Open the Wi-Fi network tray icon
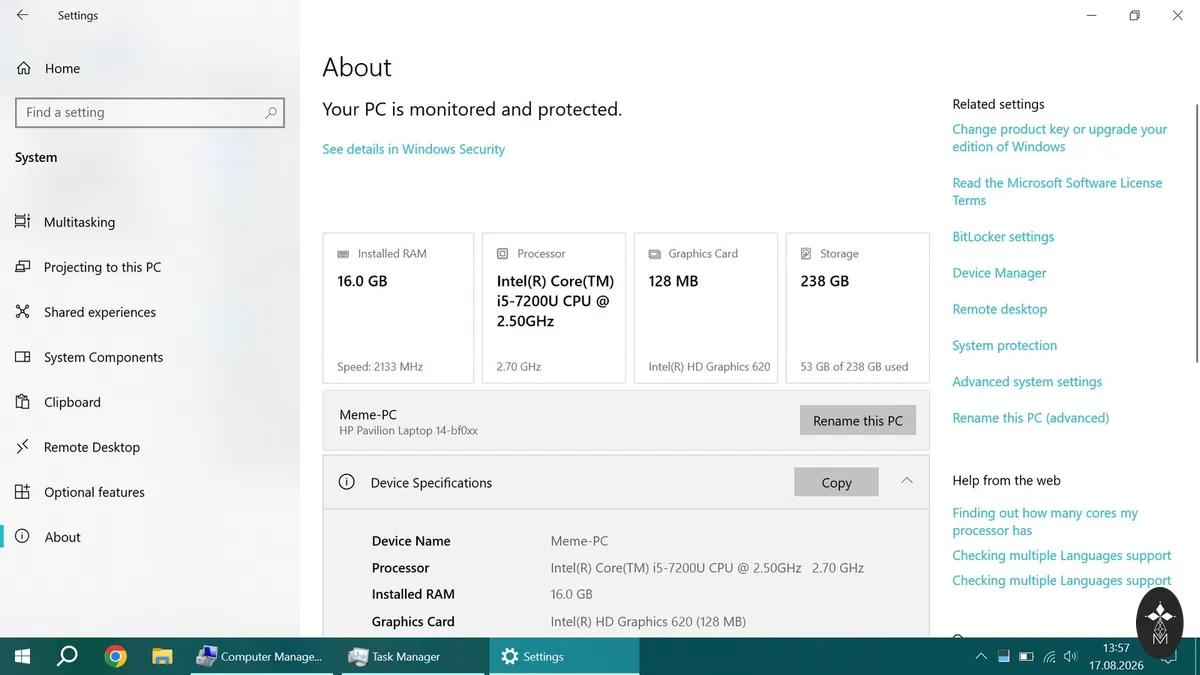This screenshot has height=675, width=1200. [x=1049, y=657]
